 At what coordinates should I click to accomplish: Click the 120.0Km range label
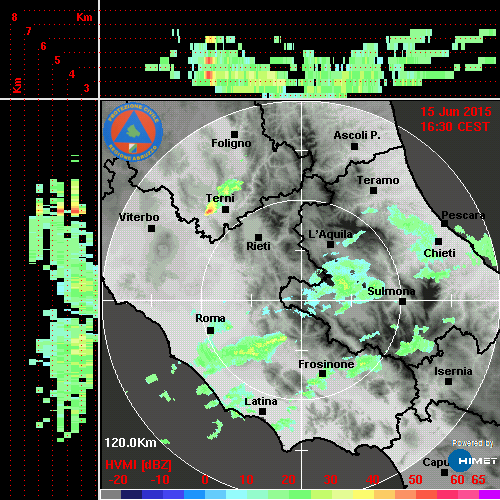click(x=130, y=443)
